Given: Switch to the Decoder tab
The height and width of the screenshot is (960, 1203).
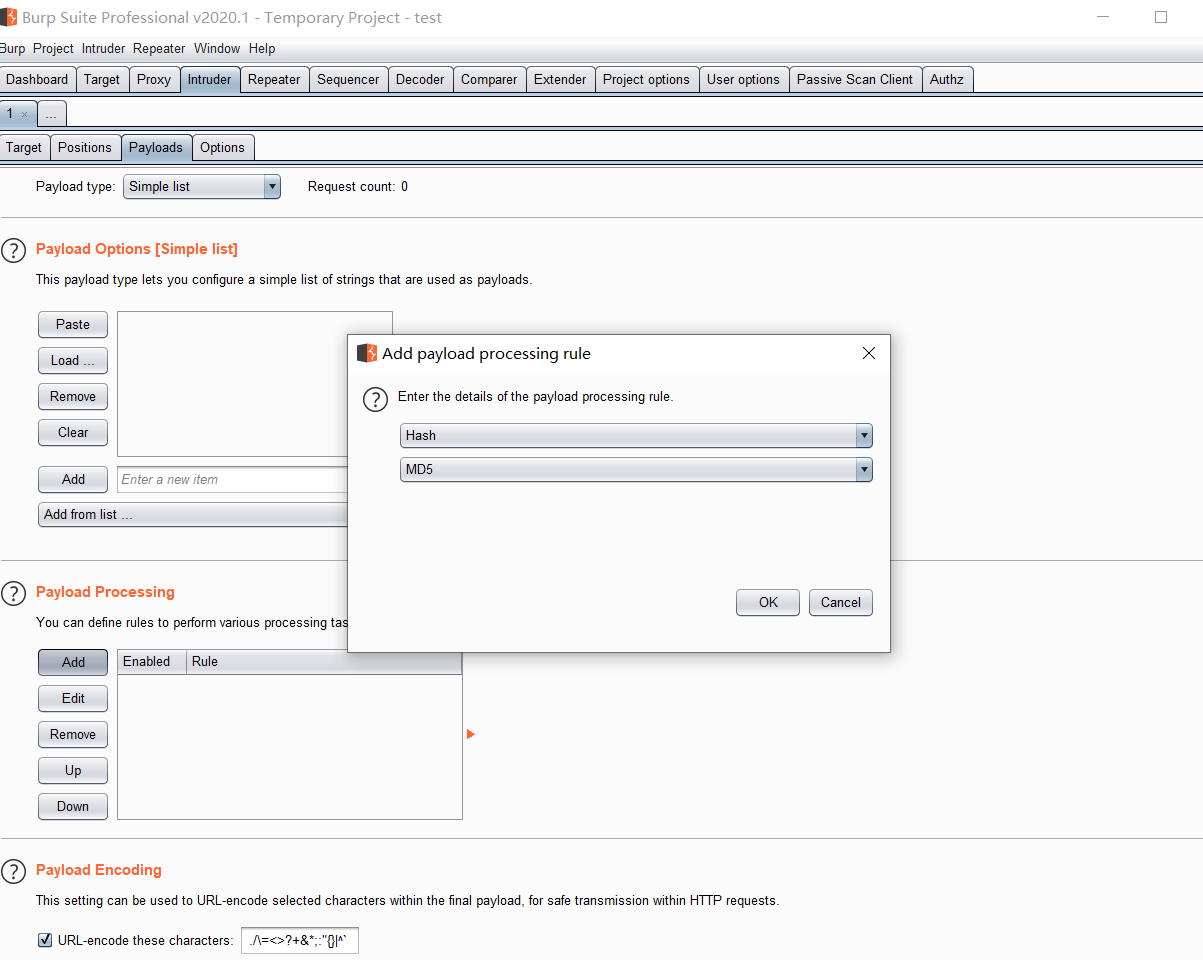Looking at the screenshot, I should click(420, 80).
